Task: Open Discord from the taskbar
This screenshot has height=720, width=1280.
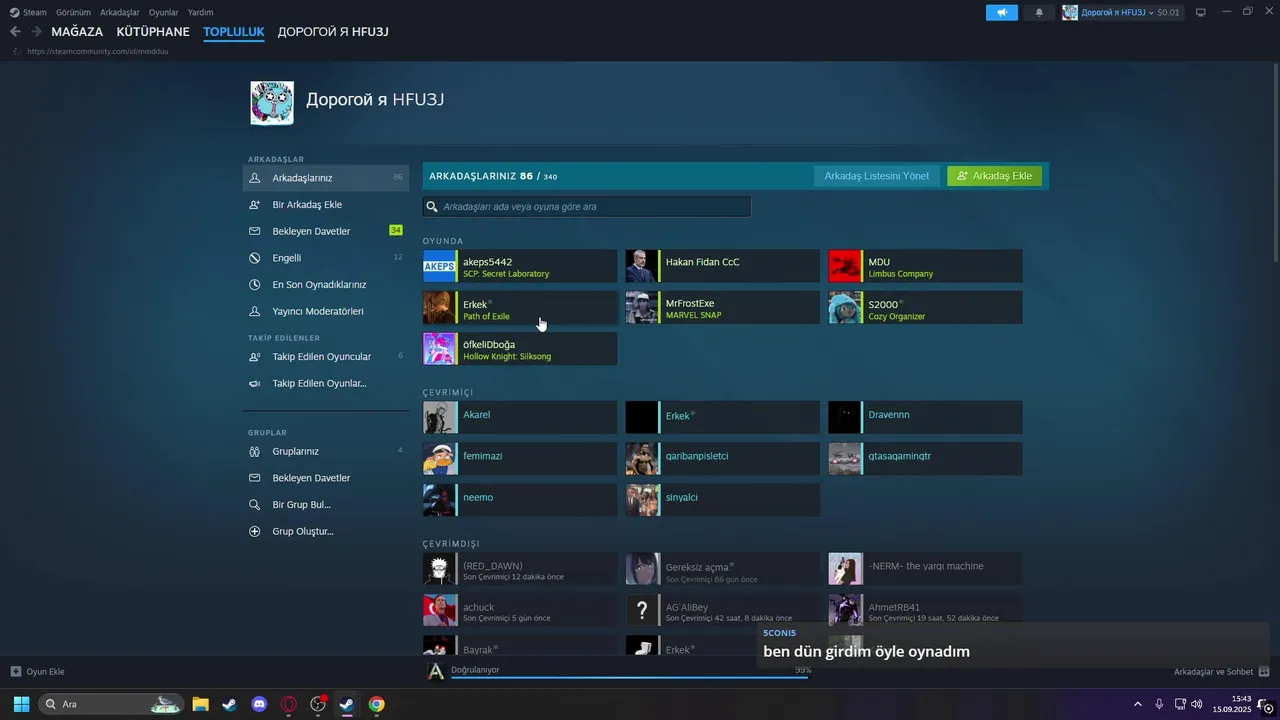Action: tap(259, 704)
